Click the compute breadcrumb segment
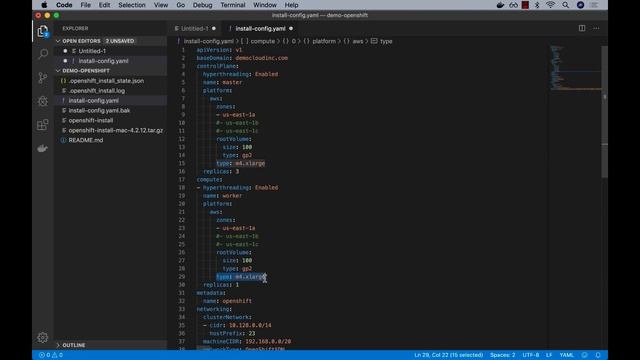The width and height of the screenshot is (640, 360). [x=262, y=41]
